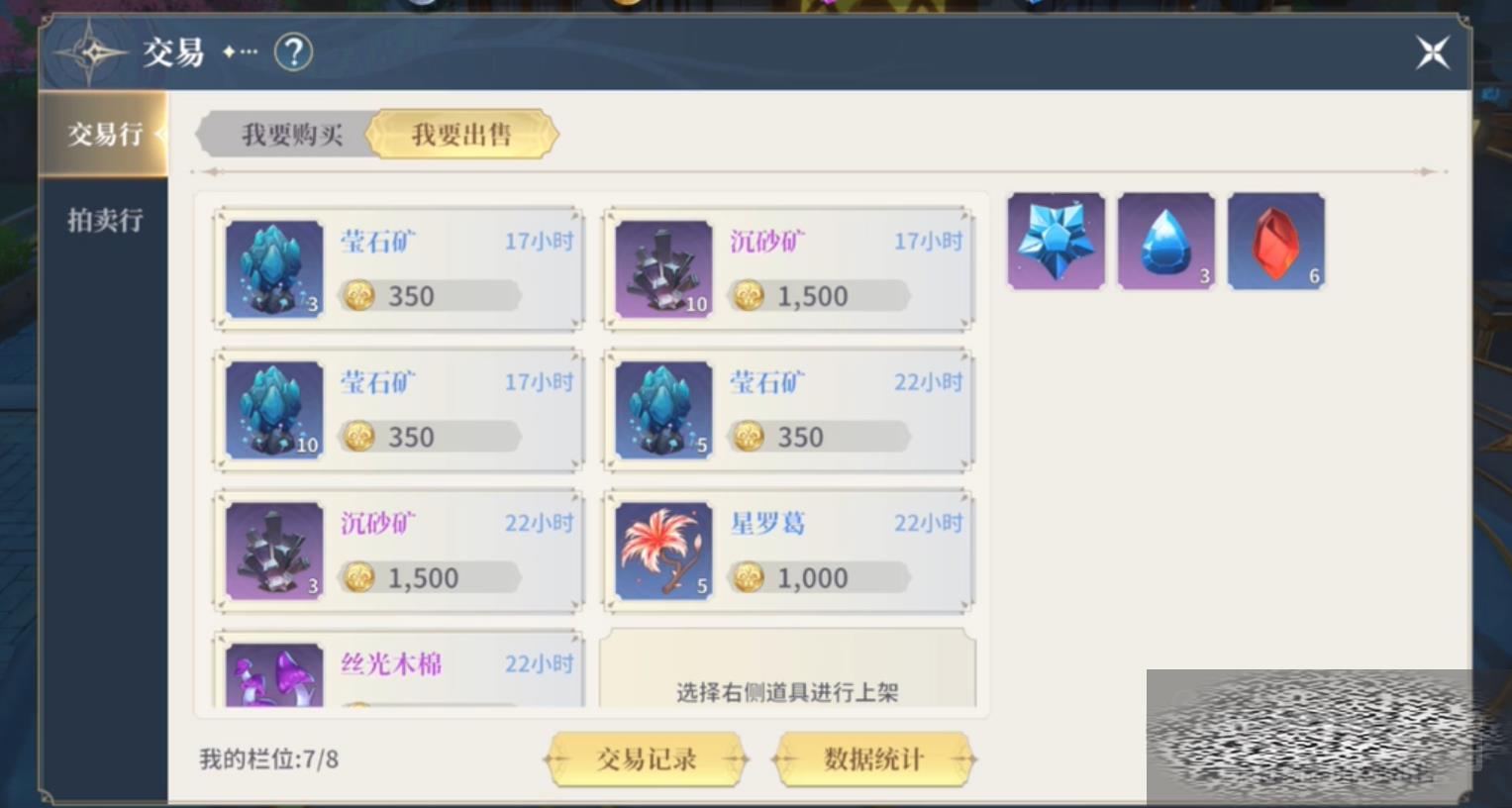Click the 星罗葛 red flower icon
The image size is (1512, 808).
663,551
